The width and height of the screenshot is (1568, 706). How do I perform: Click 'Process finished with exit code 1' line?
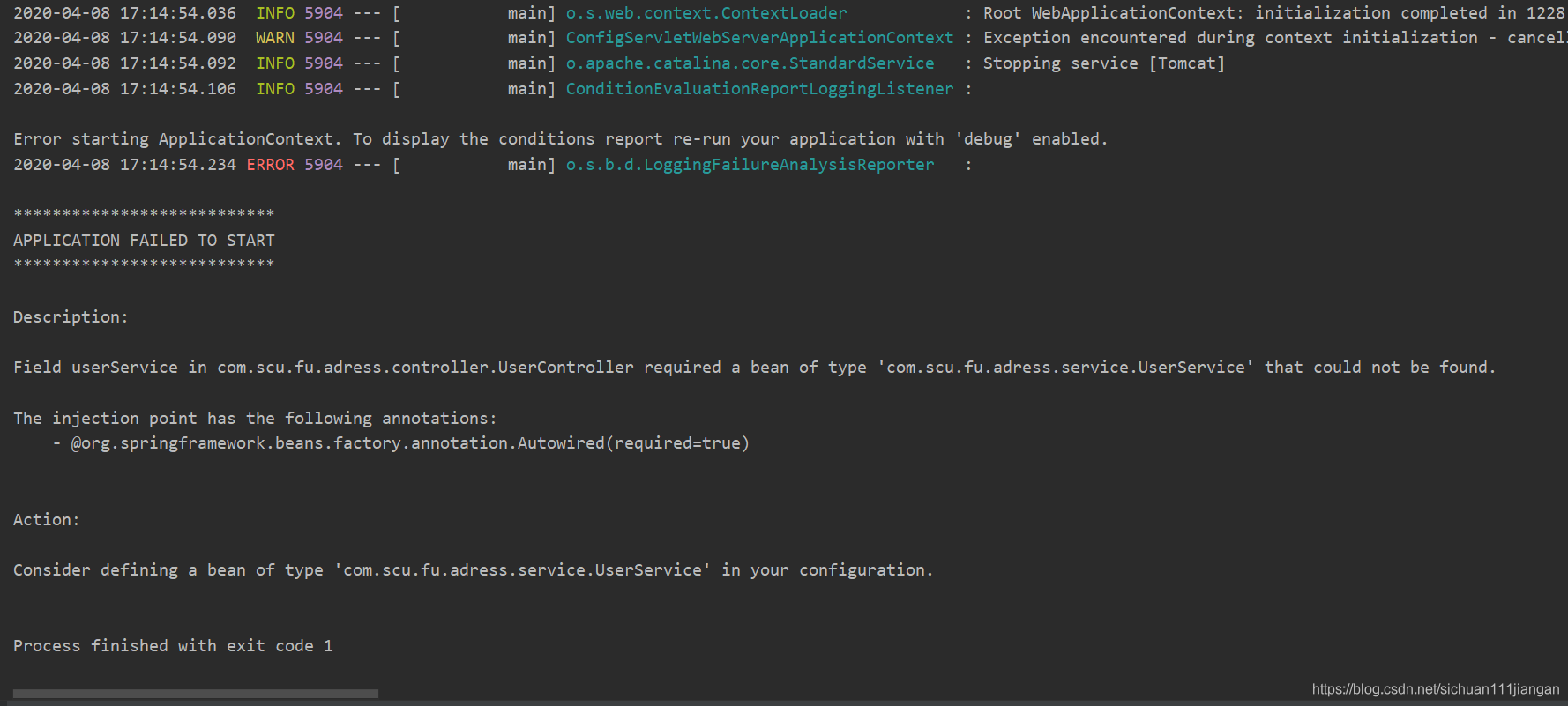(173, 646)
